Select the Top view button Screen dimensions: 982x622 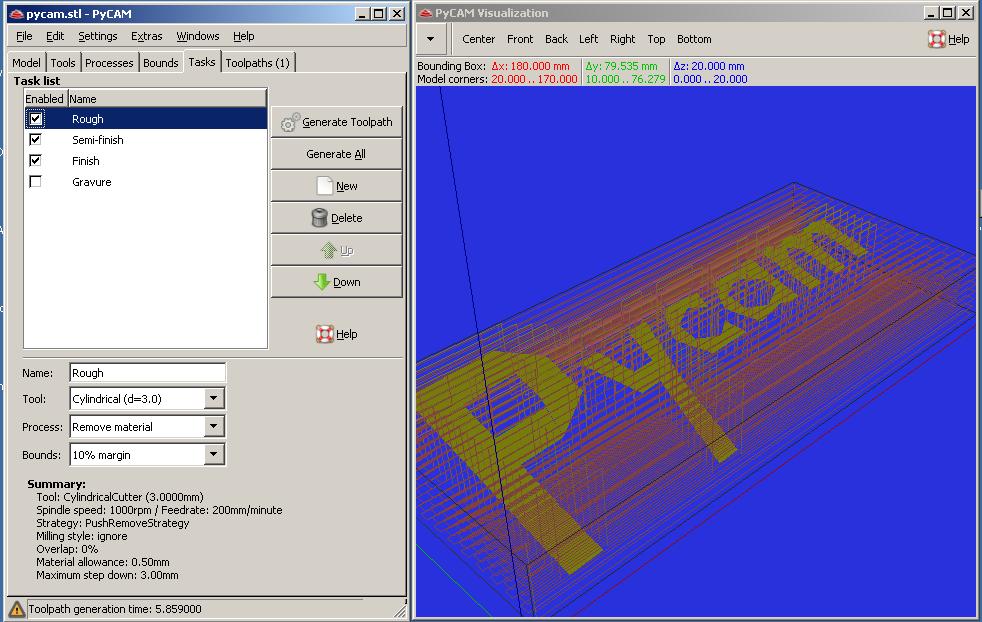tap(656, 39)
